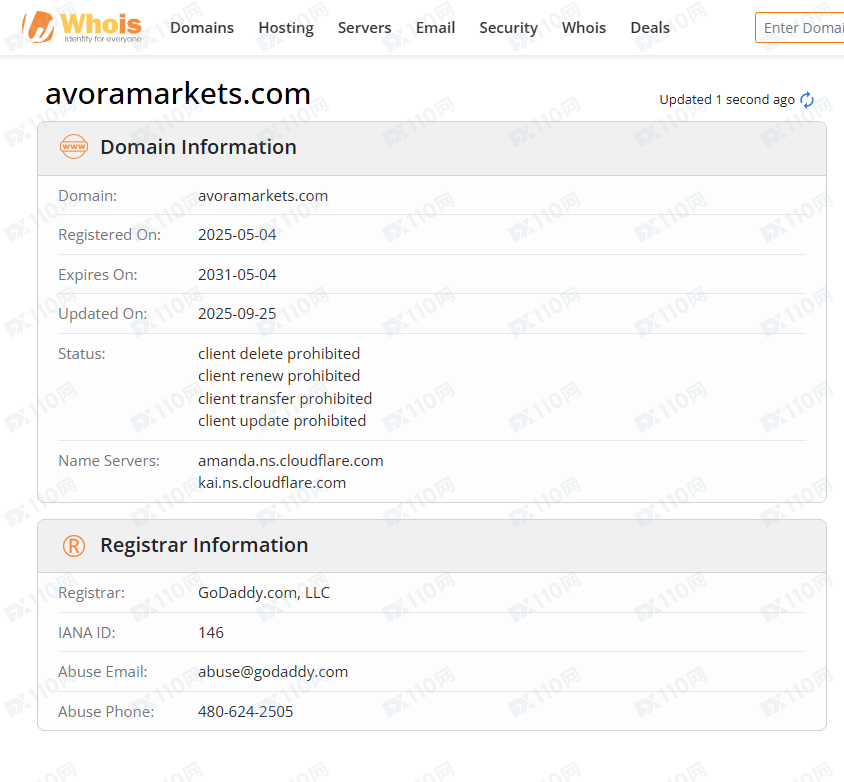
Task: Click the amanda.ns.cloudflare.com name server
Action: [x=291, y=460]
